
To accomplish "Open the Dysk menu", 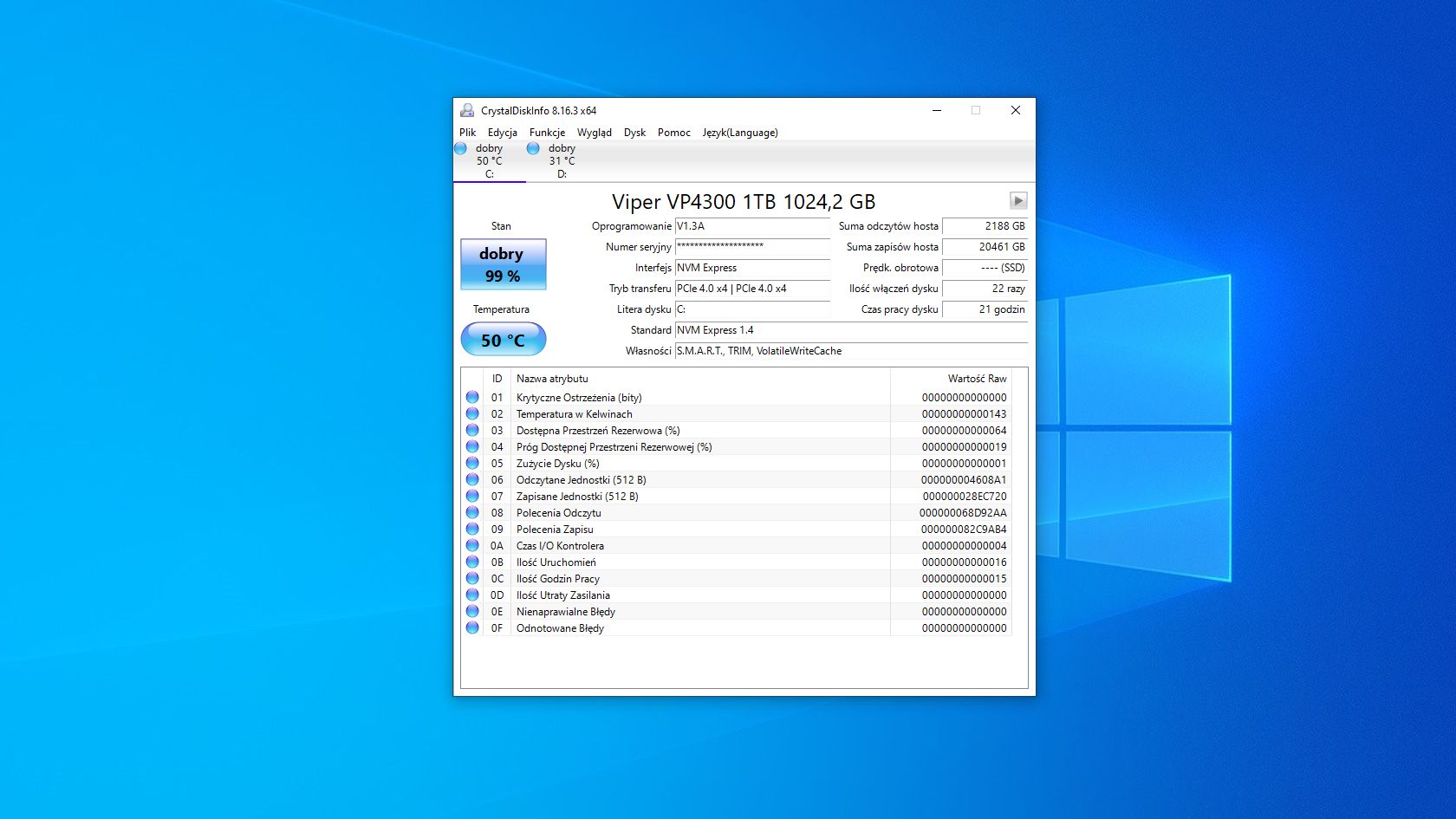I will [634, 133].
